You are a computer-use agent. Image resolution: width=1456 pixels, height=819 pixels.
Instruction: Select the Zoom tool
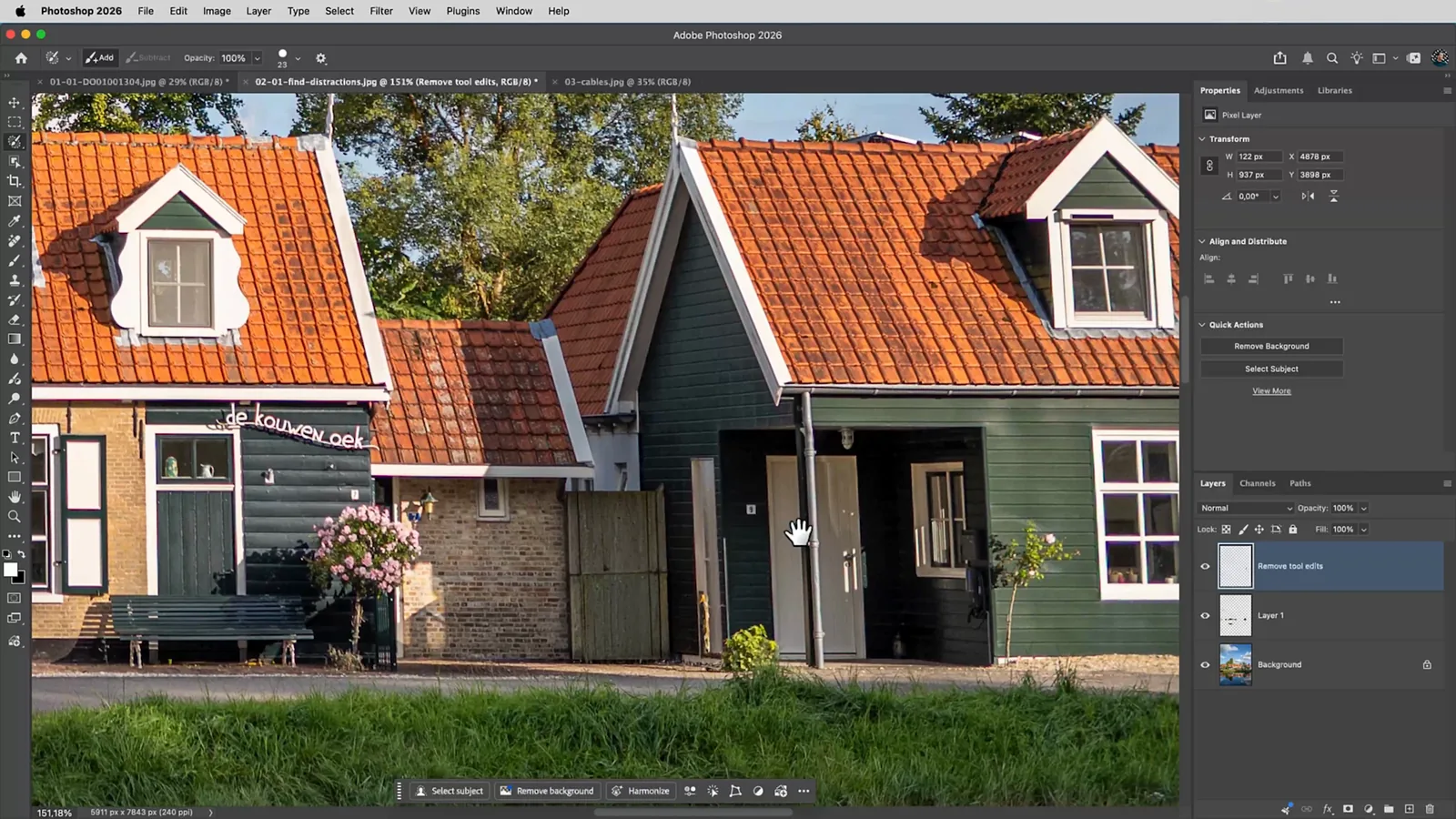[x=15, y=516]
